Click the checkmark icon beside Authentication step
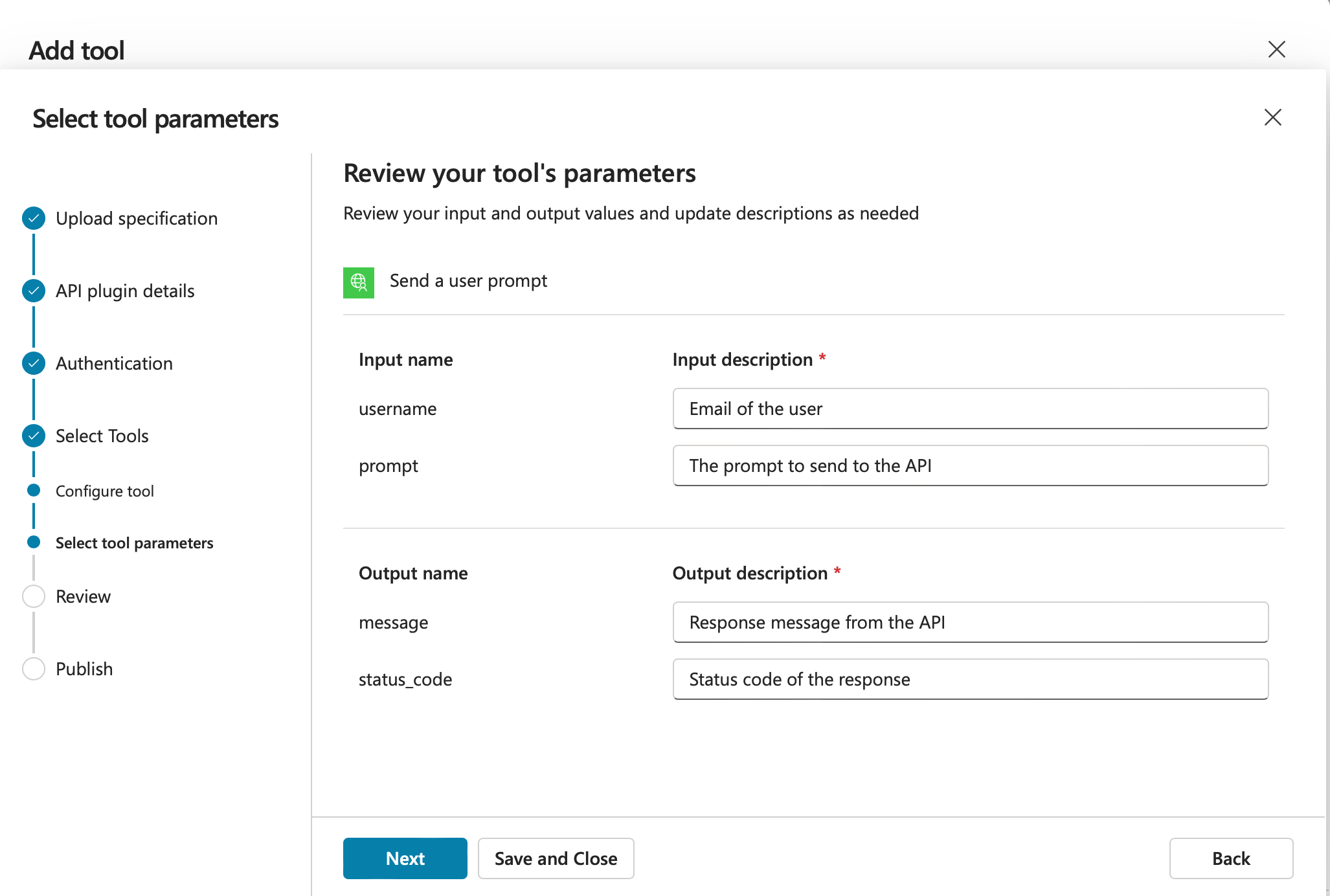 pyautogui.click(x=33, y=363)
